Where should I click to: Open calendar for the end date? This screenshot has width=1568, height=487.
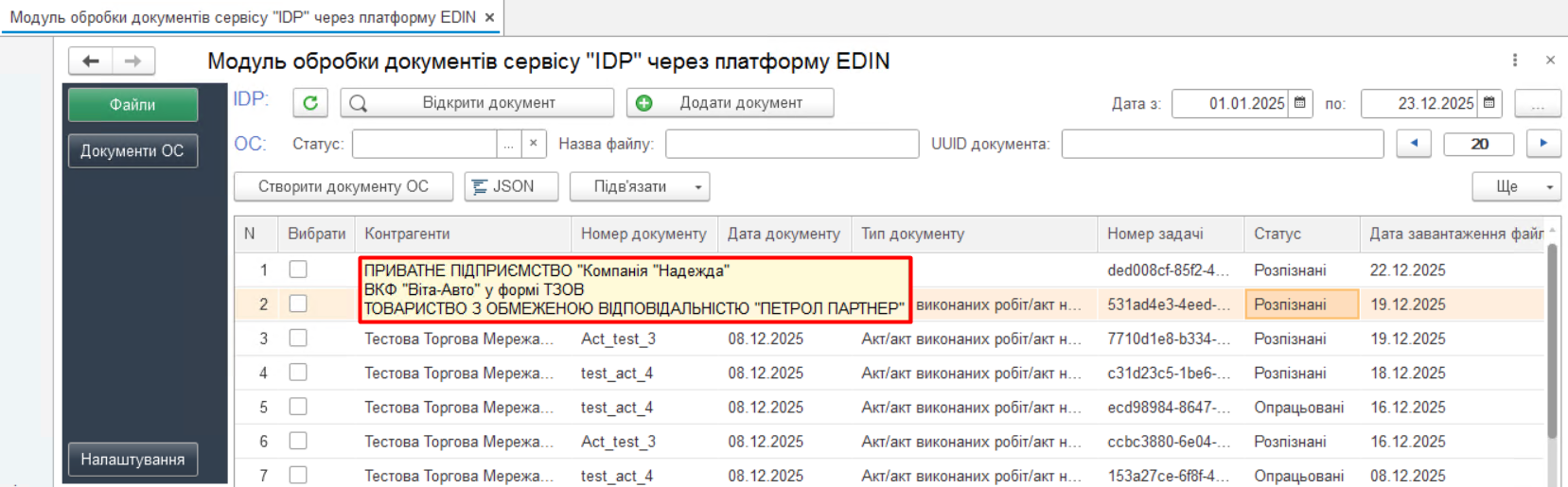[x=1489, y=103]
